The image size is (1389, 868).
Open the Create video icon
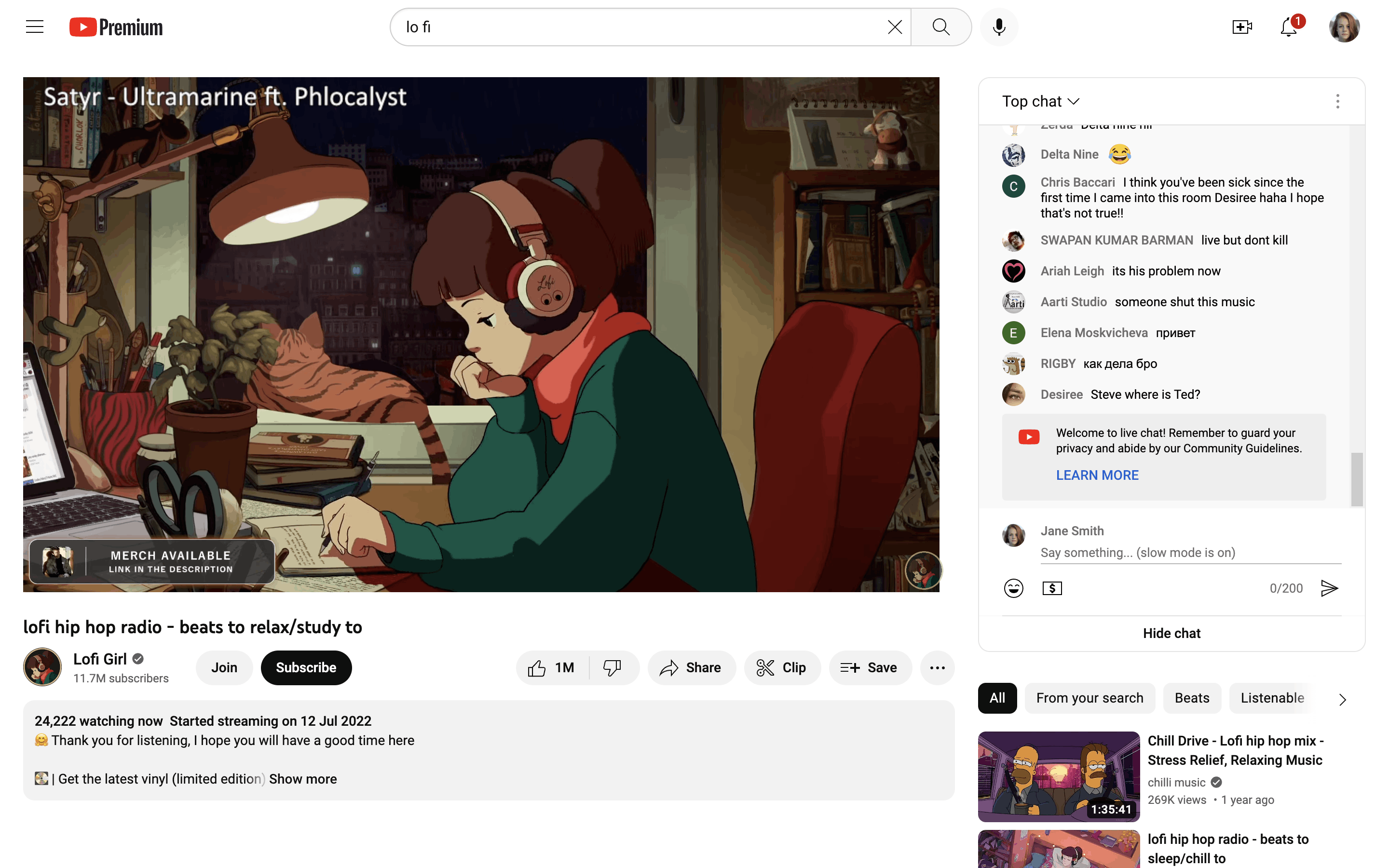pyautogui.click(x=1241, y=27)
